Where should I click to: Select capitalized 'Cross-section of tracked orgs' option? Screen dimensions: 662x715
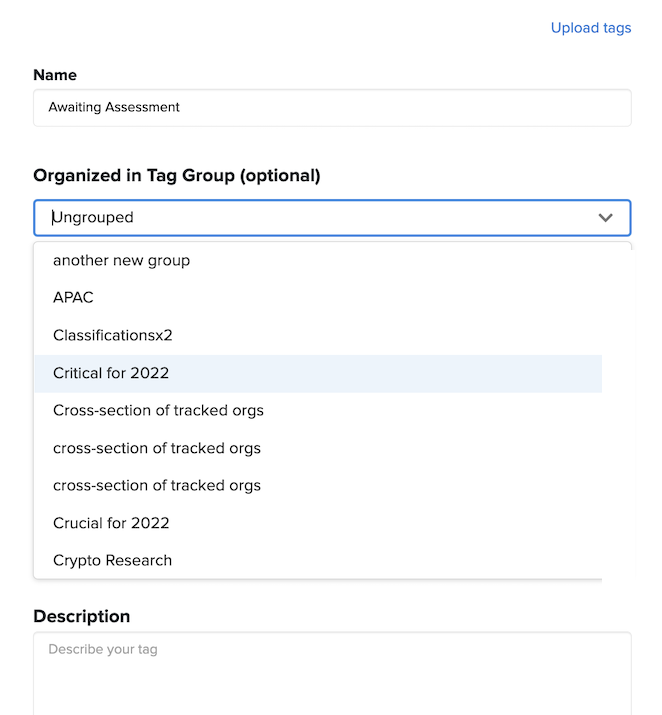(158, 411)
